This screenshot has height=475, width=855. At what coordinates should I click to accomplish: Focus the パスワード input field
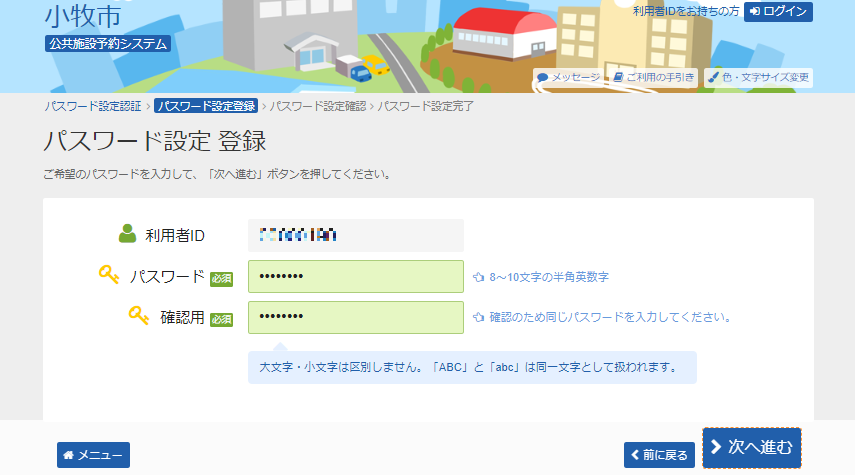pos(355,276)
